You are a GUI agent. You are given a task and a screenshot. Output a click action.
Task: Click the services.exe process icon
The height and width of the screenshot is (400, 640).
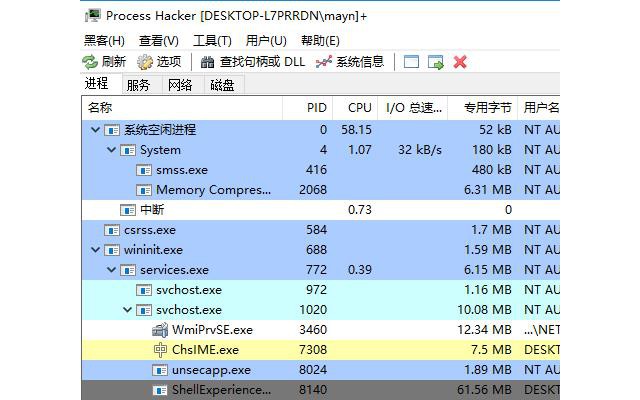click(128, 270)
